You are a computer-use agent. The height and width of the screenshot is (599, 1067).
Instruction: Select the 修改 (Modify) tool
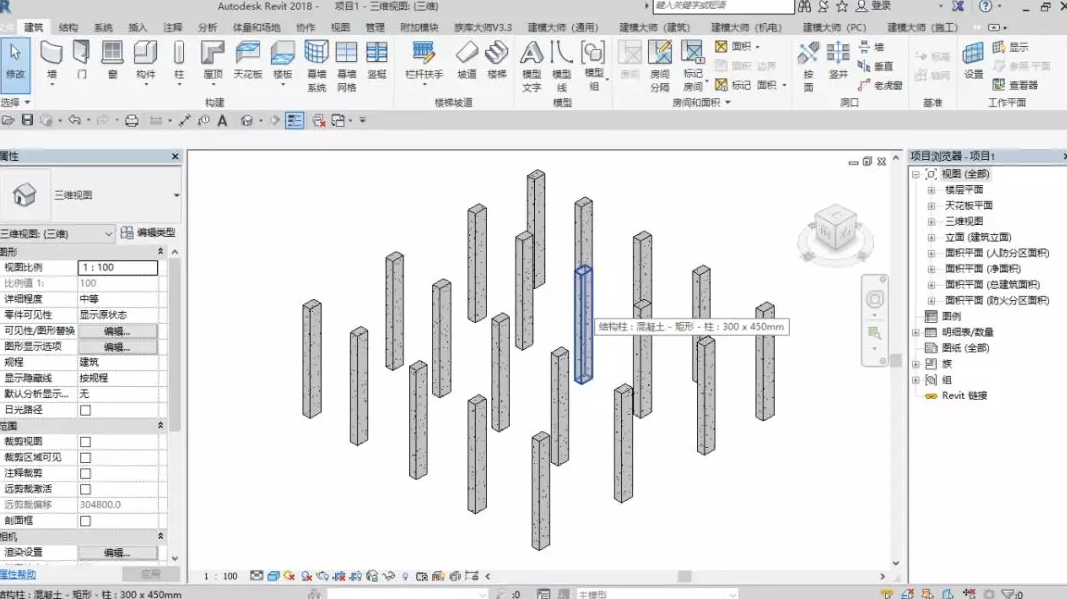click(15, 65)
